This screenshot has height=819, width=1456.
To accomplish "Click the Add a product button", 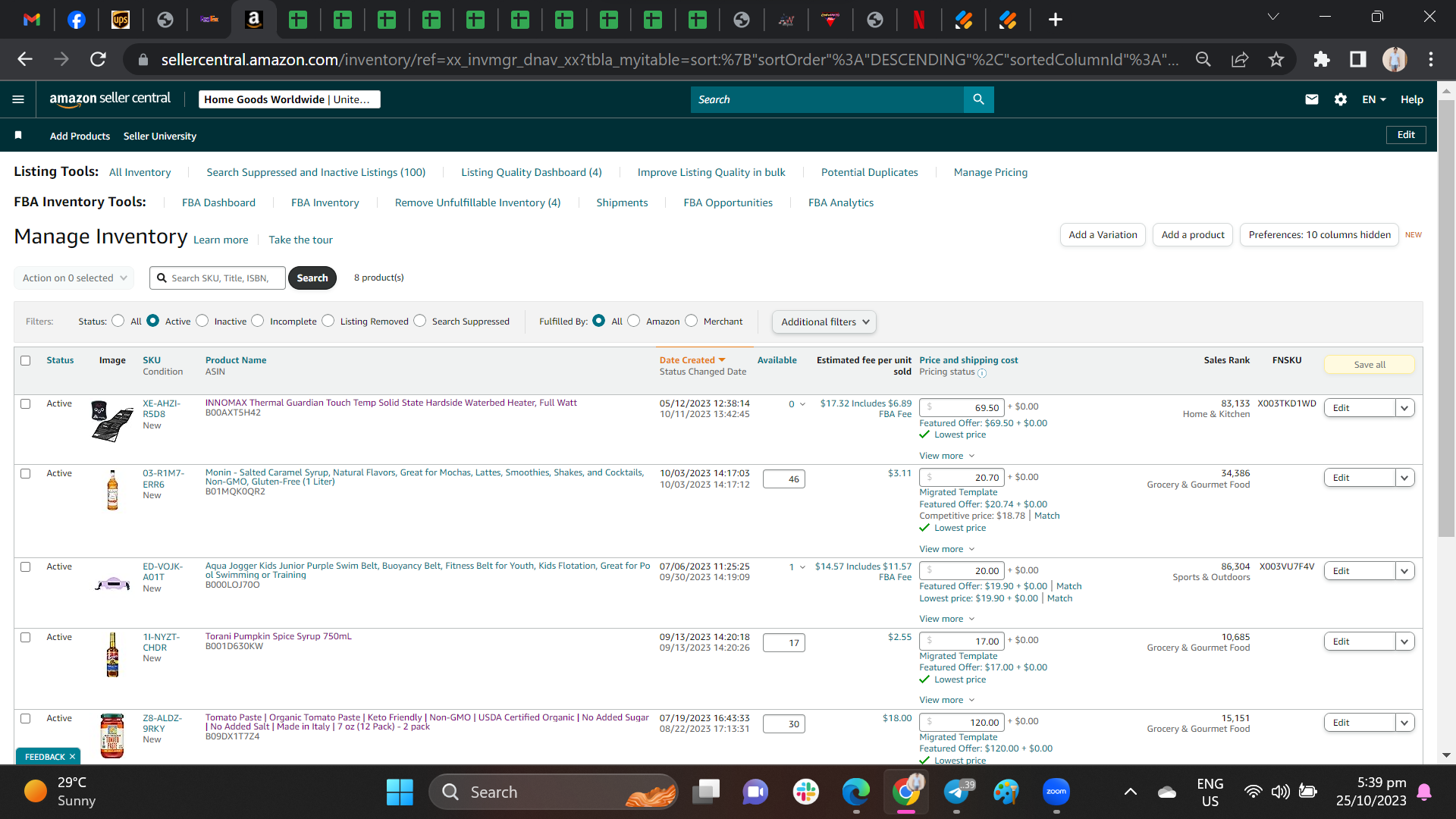I will point(1193,235).
